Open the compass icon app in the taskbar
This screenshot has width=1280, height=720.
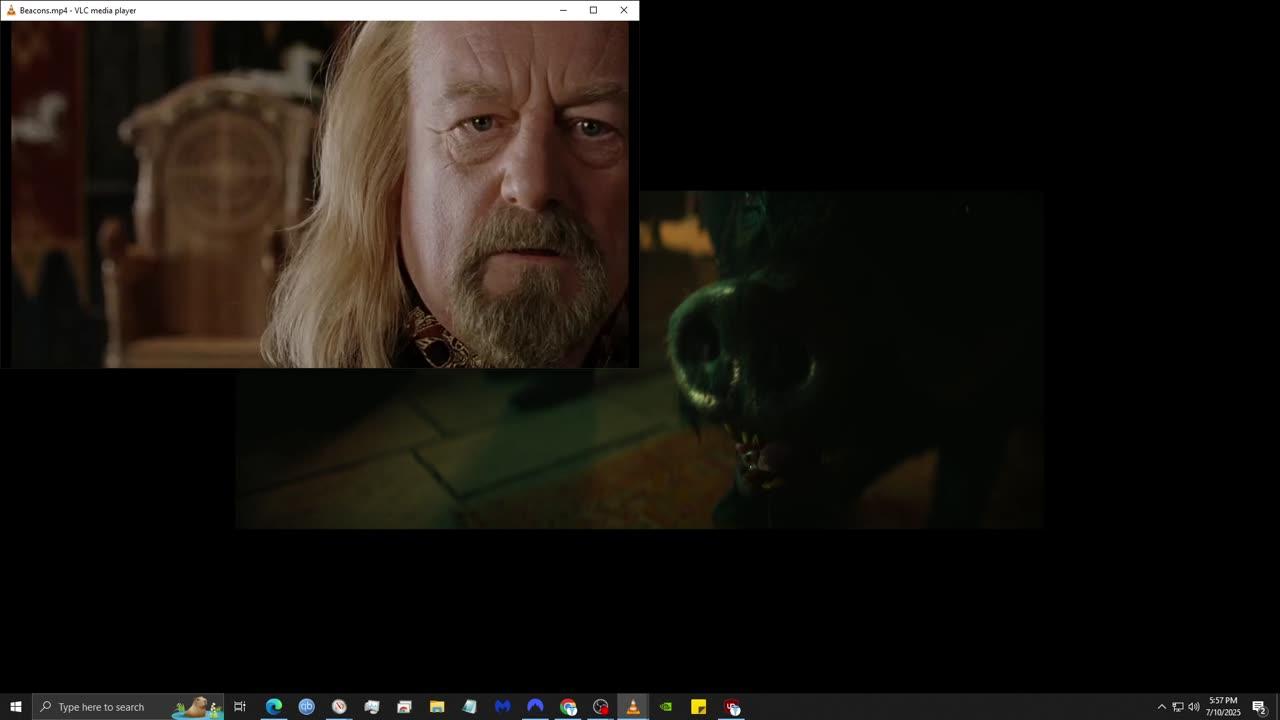(339, 707)
